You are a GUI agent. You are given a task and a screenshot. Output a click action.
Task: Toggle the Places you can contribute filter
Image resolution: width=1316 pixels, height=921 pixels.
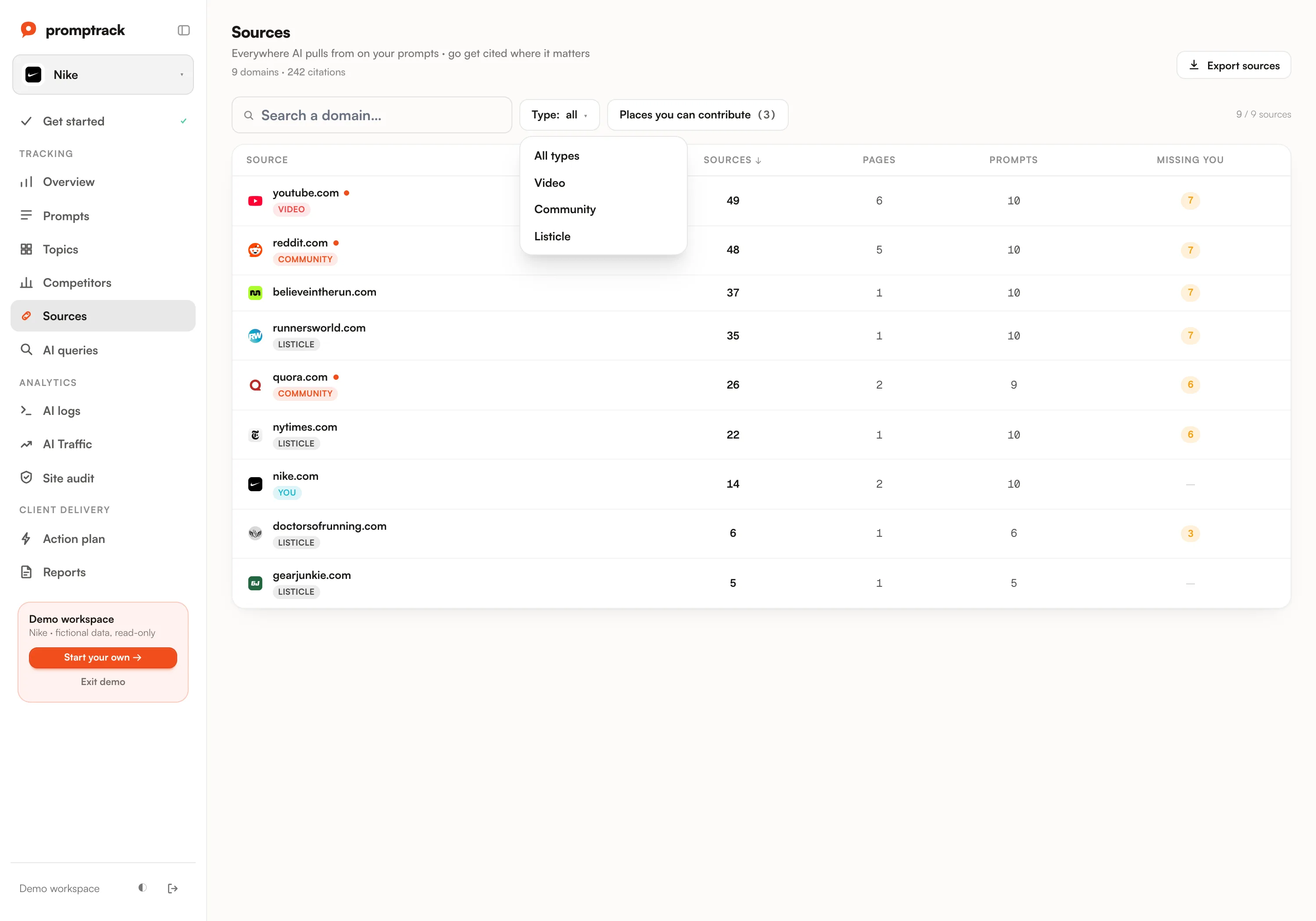tap(697, 114)
